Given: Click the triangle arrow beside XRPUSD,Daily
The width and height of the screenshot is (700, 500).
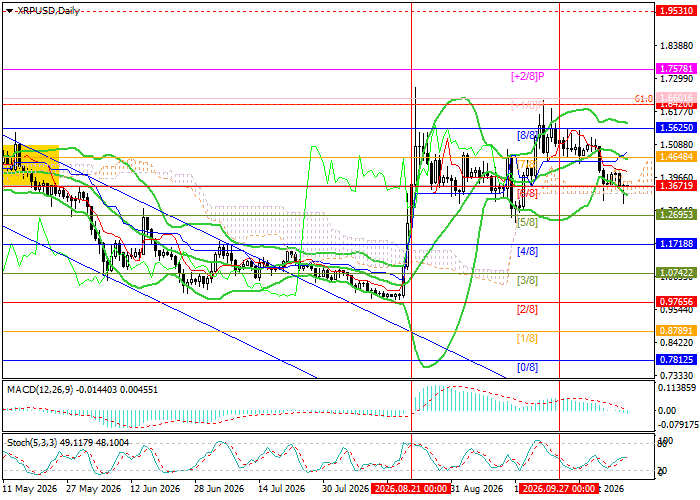Looking at the screenshot, I should click(9, 11).
